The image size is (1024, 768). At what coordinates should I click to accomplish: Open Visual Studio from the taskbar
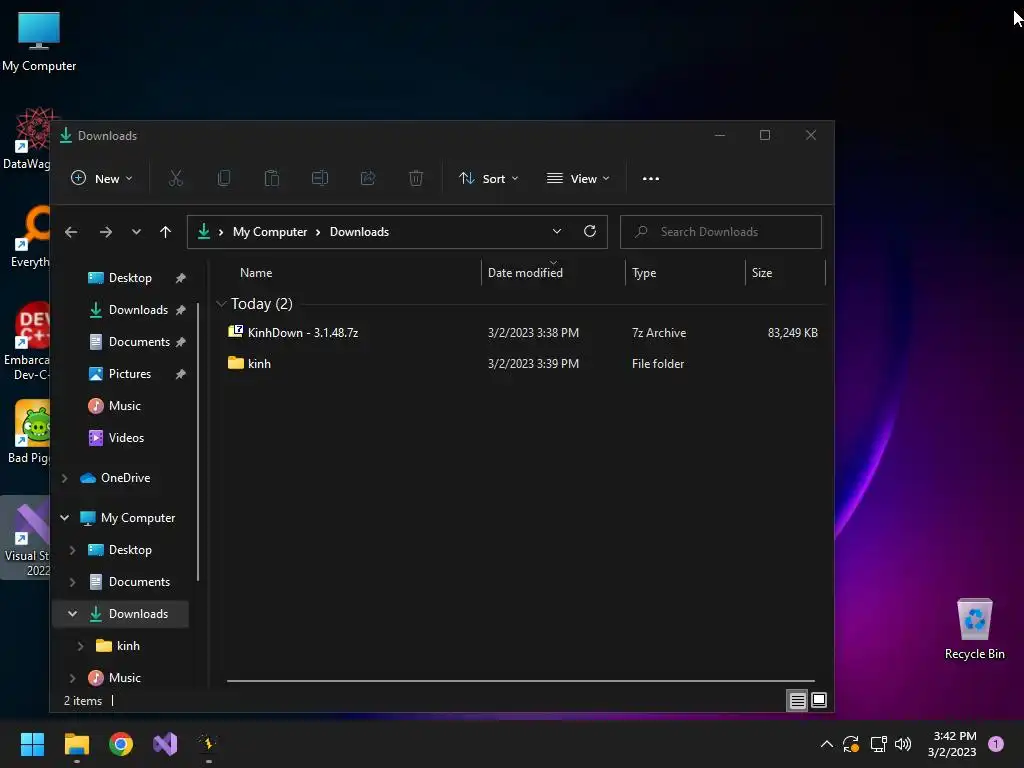pyautogui.click(x=165, y=744)
